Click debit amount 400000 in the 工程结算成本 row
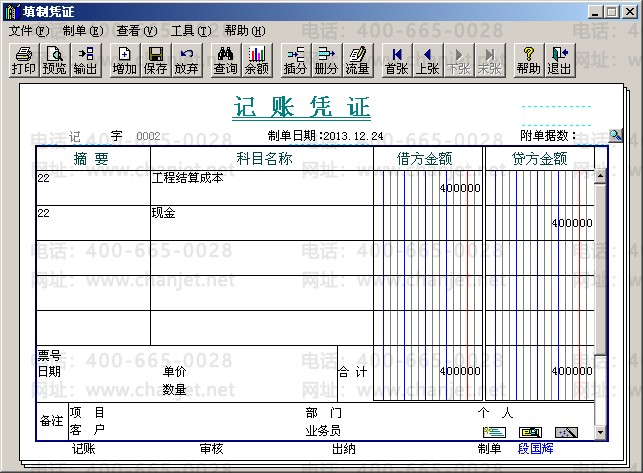 [460, 188]
